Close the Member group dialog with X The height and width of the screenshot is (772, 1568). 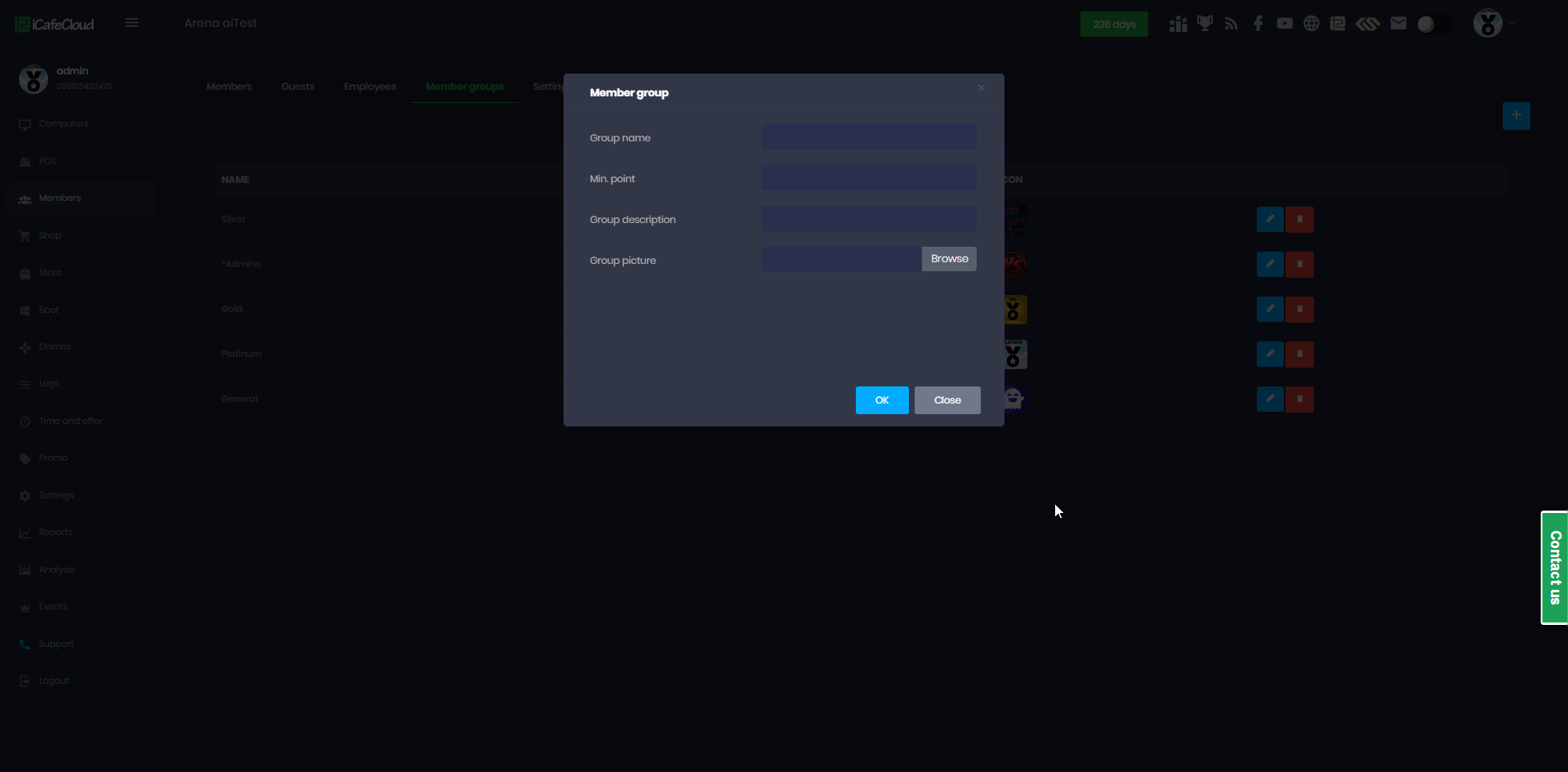pyautogui.click(x=982, y=87)
